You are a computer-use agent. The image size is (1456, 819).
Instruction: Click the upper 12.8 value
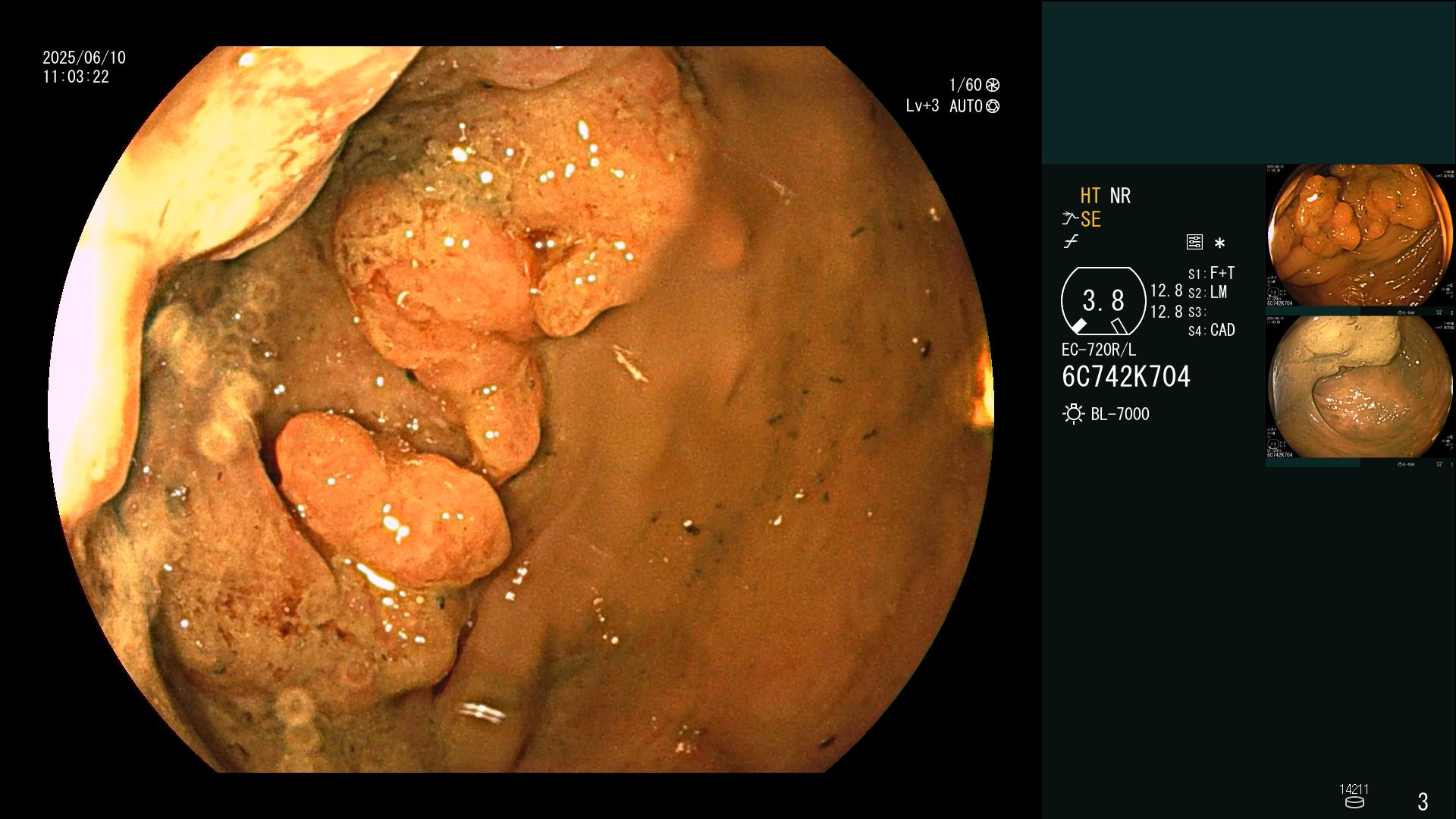click(1166, 291)
